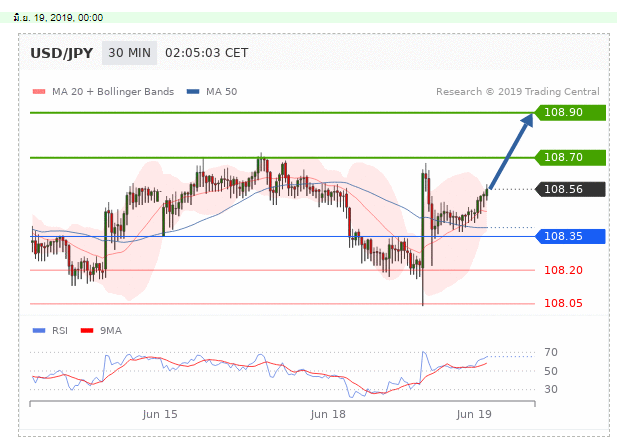The image size is (617, 441).
Task: Click the date header at the top
Action: pyautogui.click(x=58, y=18)
